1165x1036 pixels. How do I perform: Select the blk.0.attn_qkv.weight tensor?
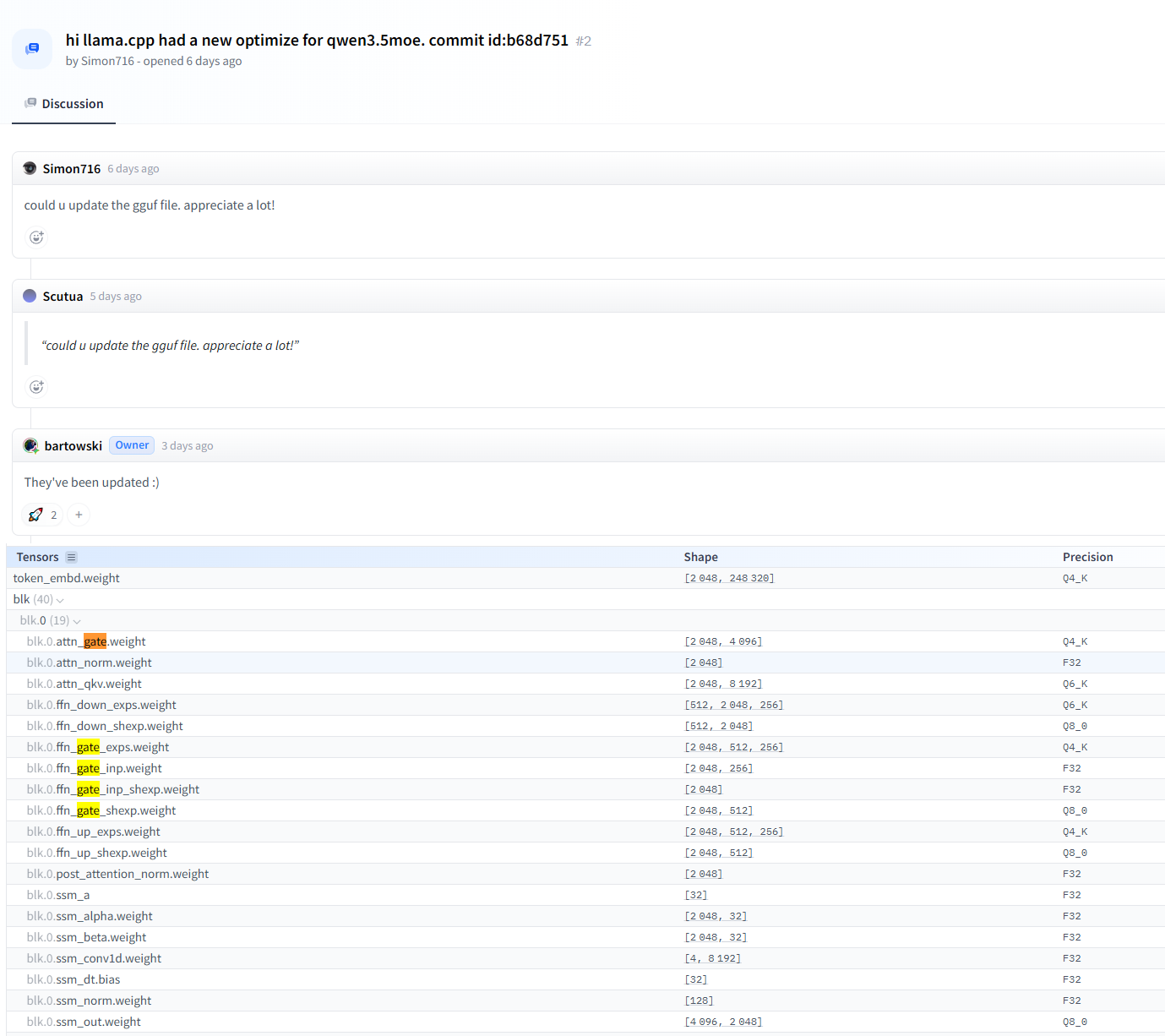tap(585, 684)
